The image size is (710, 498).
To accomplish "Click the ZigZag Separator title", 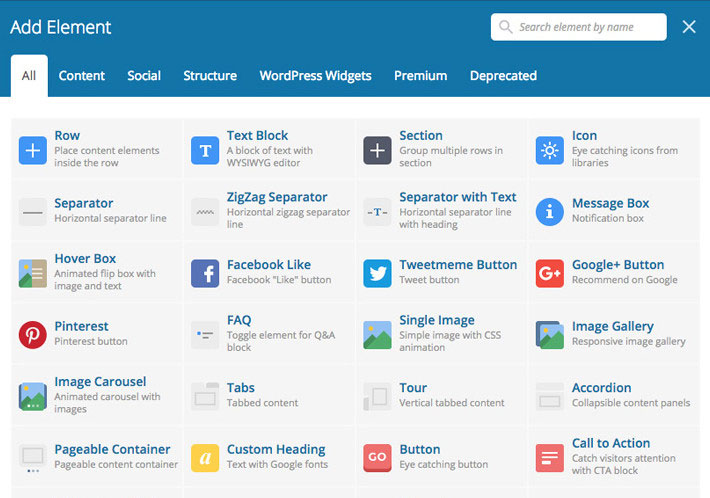I will click(x=276, y=197).
